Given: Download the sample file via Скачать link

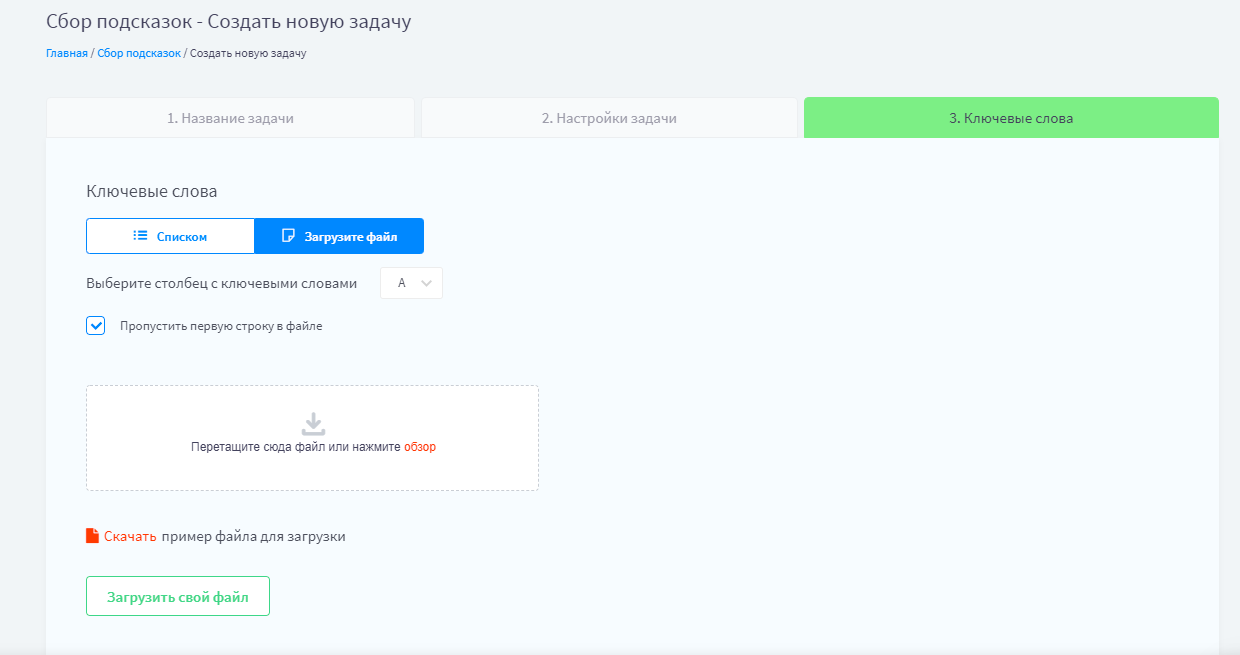Looking at the screenshot, I should (130, 536).
